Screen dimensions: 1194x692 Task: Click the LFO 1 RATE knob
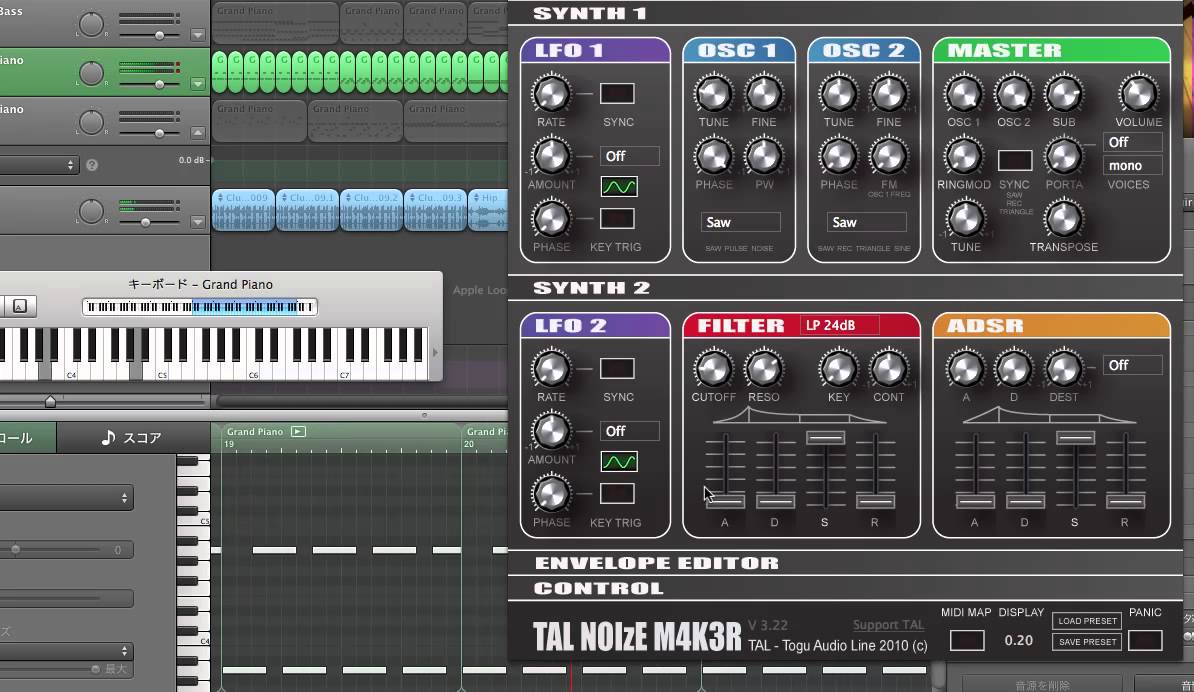click(551, 94)
